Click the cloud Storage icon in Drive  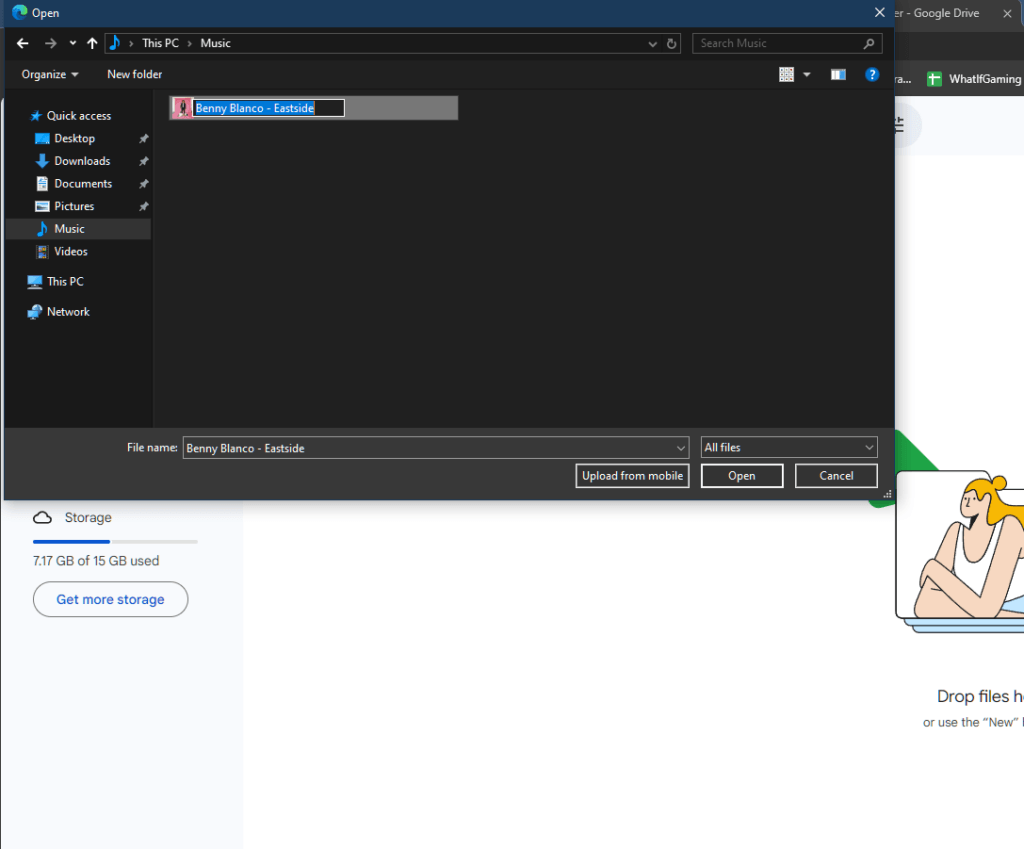(42, 517)
